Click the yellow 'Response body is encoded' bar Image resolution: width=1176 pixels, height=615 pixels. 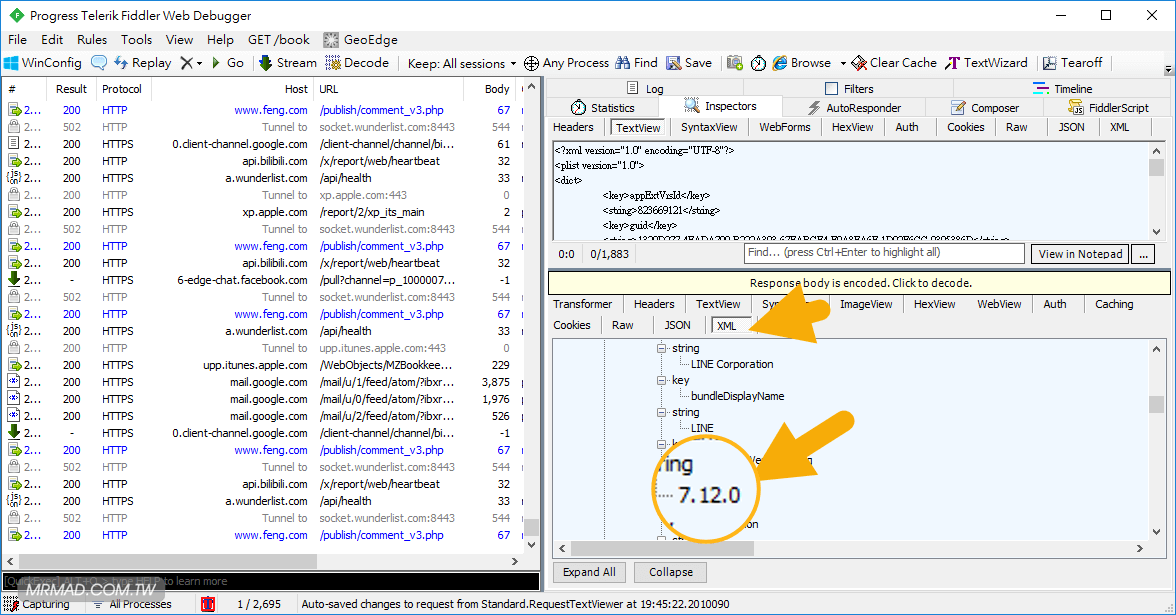(860, 283)
